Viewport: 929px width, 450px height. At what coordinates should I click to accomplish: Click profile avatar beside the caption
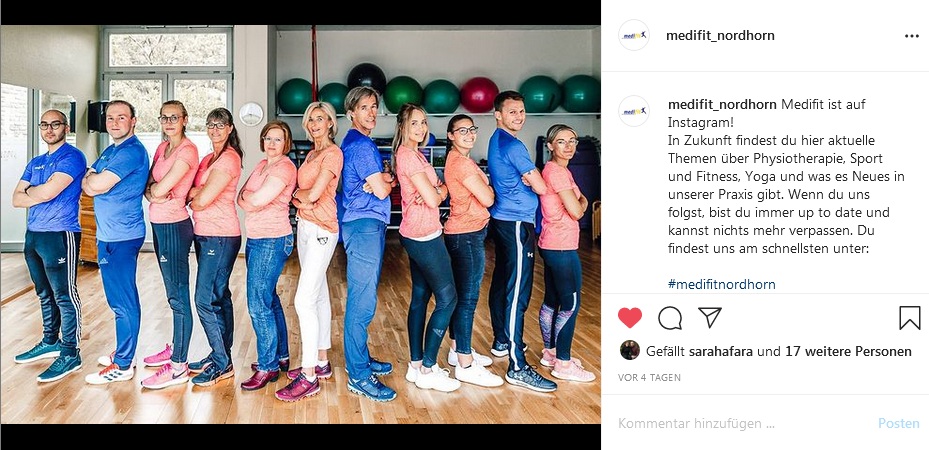pyautogui.click(x=634, y=111)
